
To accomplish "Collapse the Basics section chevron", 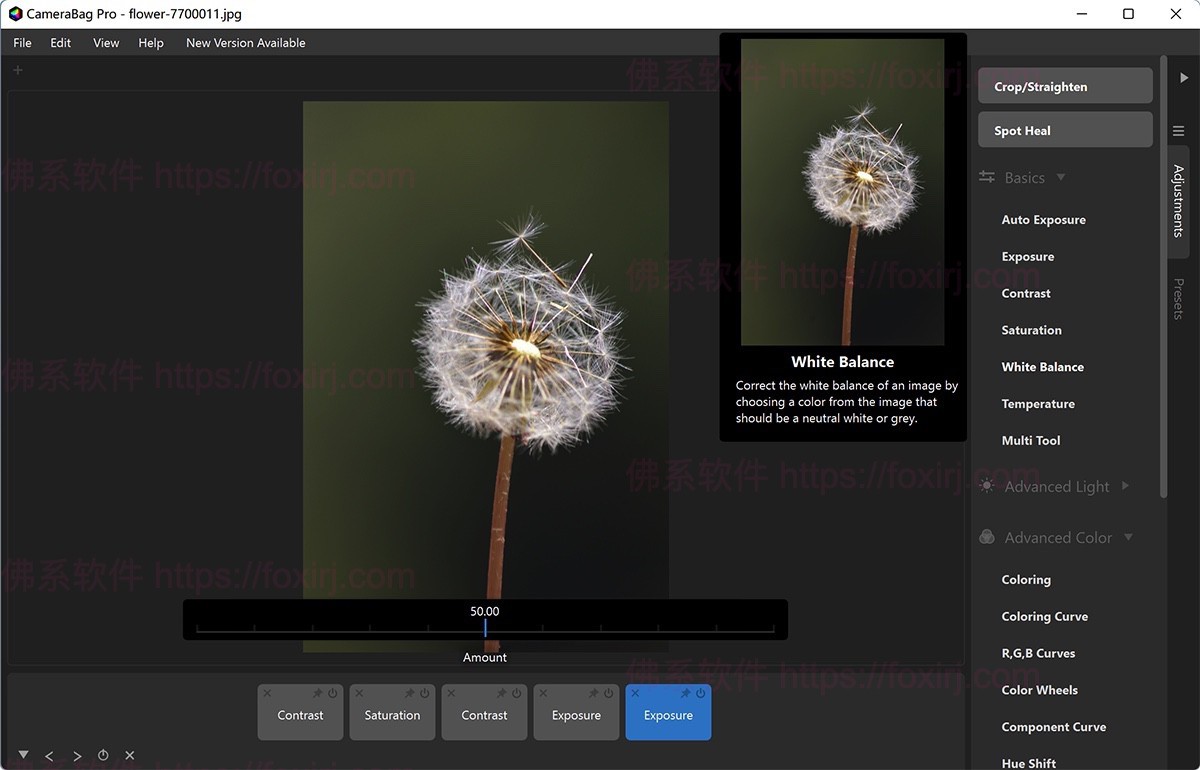I will (x=1061, y=177).
